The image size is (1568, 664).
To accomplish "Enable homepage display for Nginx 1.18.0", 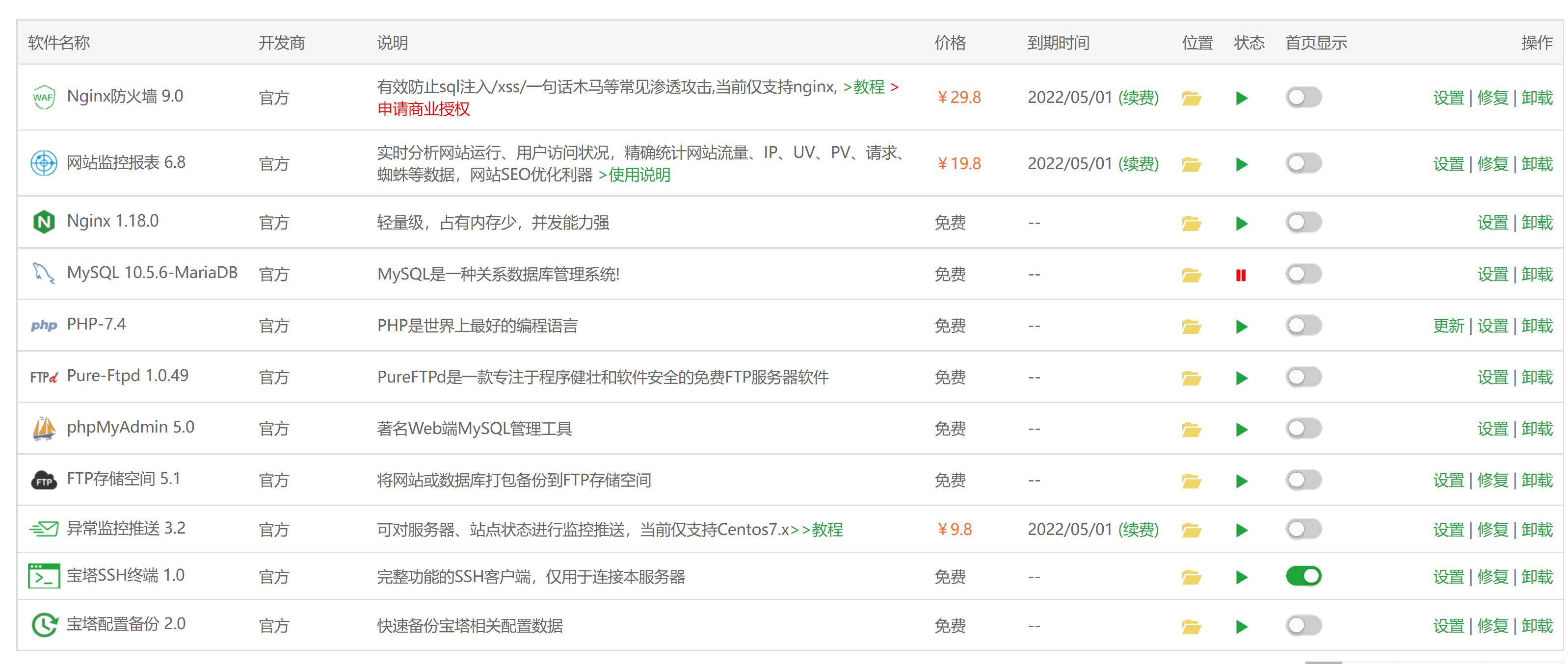I will (x=1304, y=223).
